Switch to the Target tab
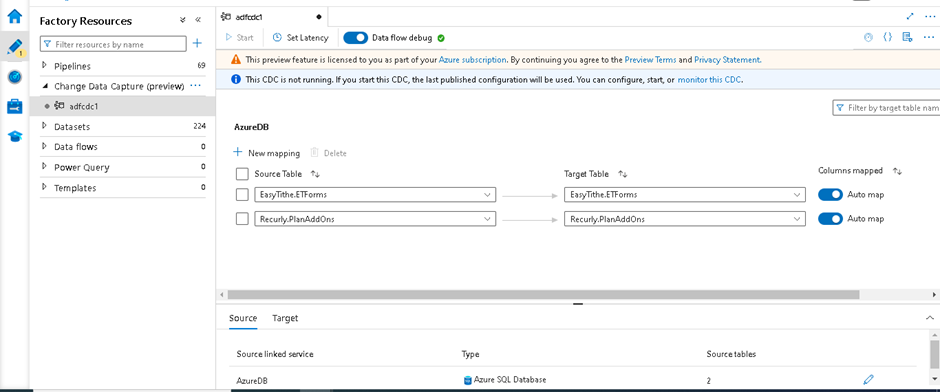940x392 pixels. click(x=285, y=318)
